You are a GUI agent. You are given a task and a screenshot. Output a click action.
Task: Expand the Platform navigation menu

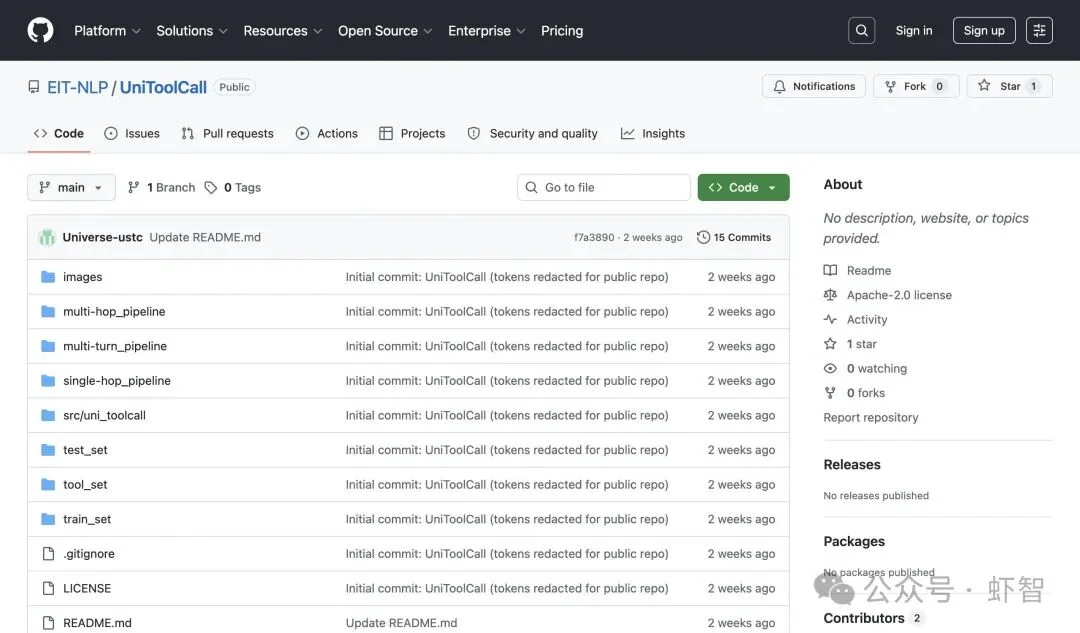[x=107, y=31]
